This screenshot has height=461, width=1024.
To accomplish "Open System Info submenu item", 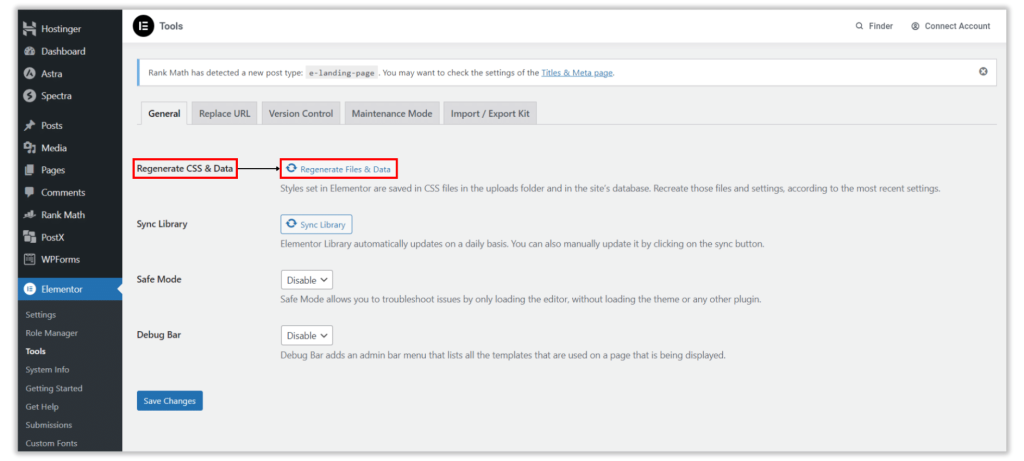I will [47, 370].
